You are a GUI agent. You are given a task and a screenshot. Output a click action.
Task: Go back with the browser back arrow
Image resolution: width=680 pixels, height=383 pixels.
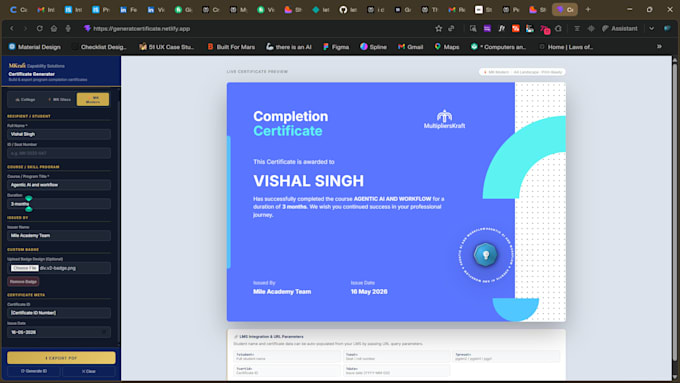point(12,29)
